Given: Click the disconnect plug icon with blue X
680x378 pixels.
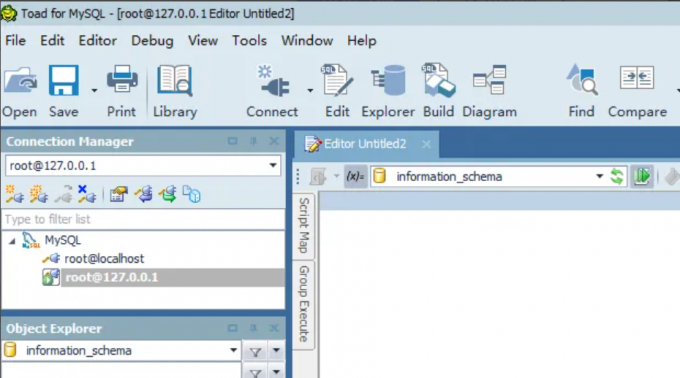Looking at the screenshot, I should [87, 194].
